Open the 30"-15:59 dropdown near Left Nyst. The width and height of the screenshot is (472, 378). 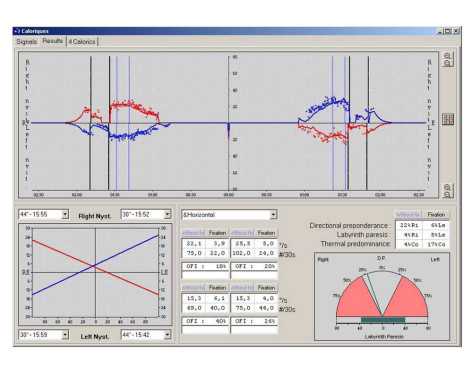click(65, 335)
